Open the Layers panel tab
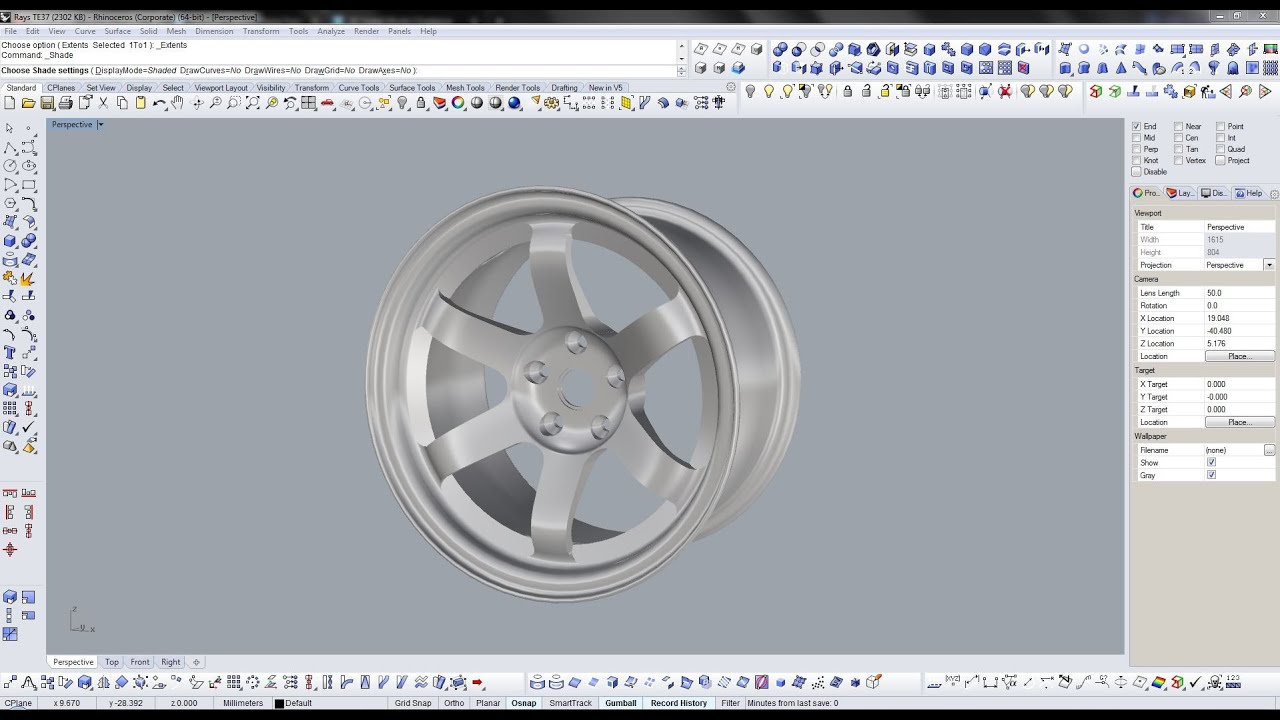The width and height of the screenshot is (1280, 720). point(1180,193)
